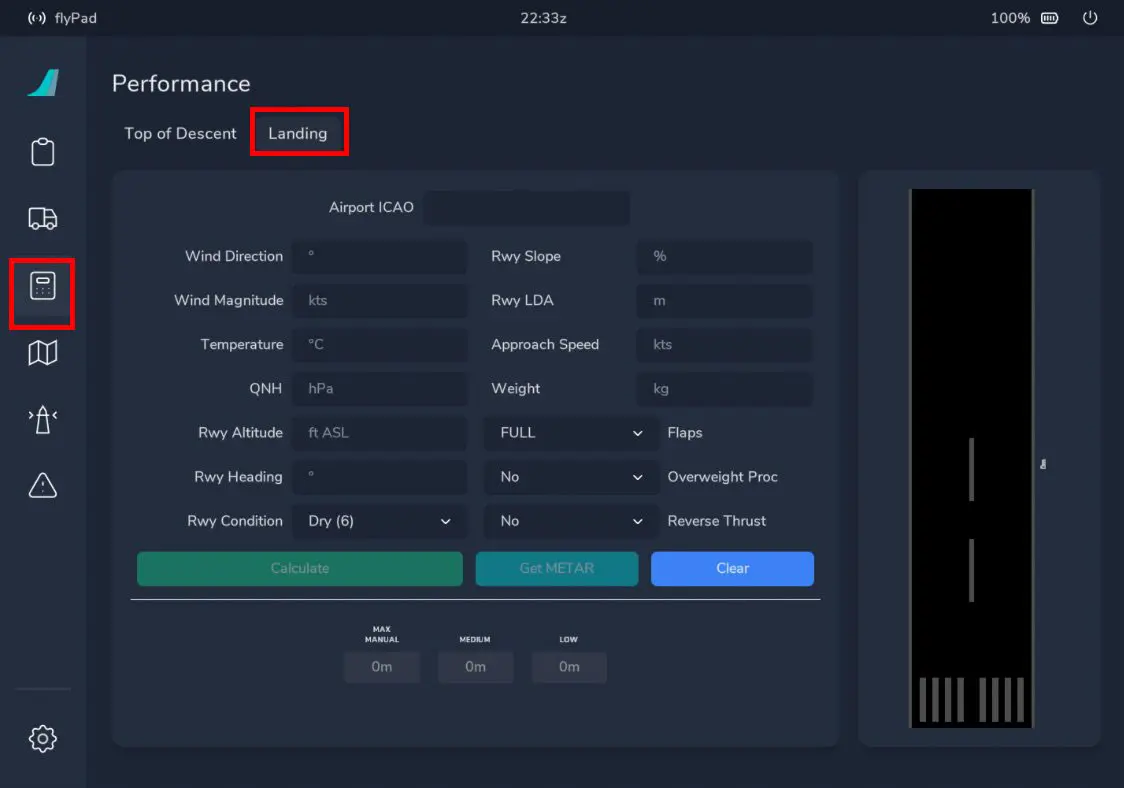The width and height of the screenshot is (1124, 788).
Task: Switch to the Top of Descent tab
Action: [x=180, y=134]
